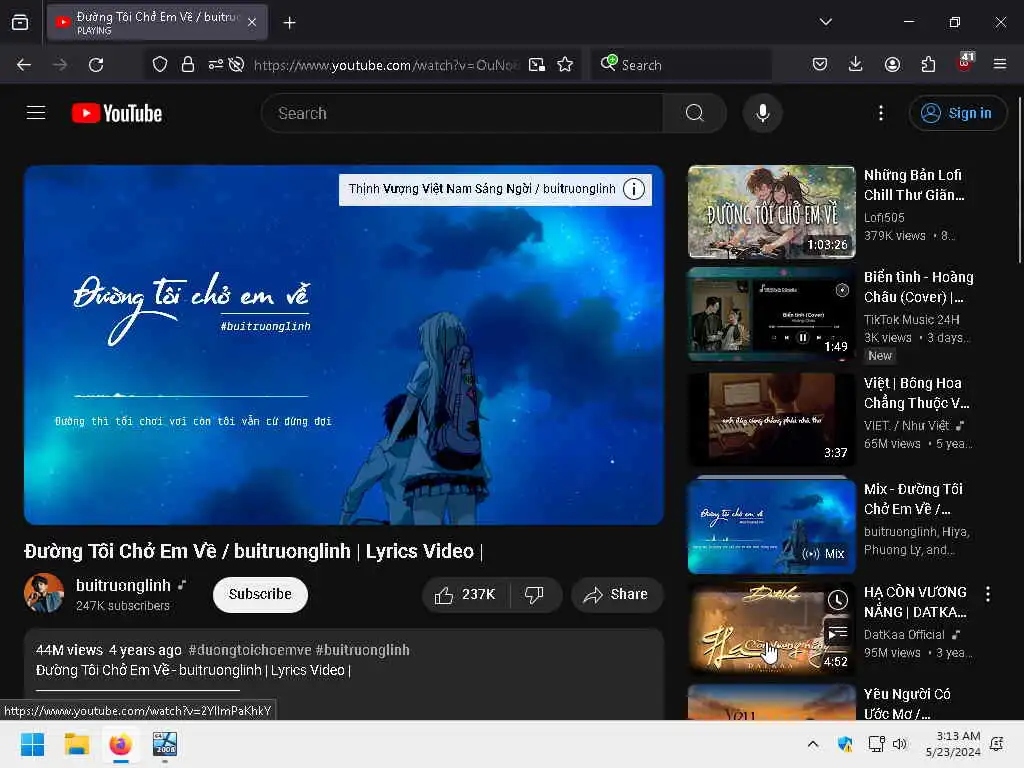Click the video player to pause
Screen dimensions: 1024x768
344,345
